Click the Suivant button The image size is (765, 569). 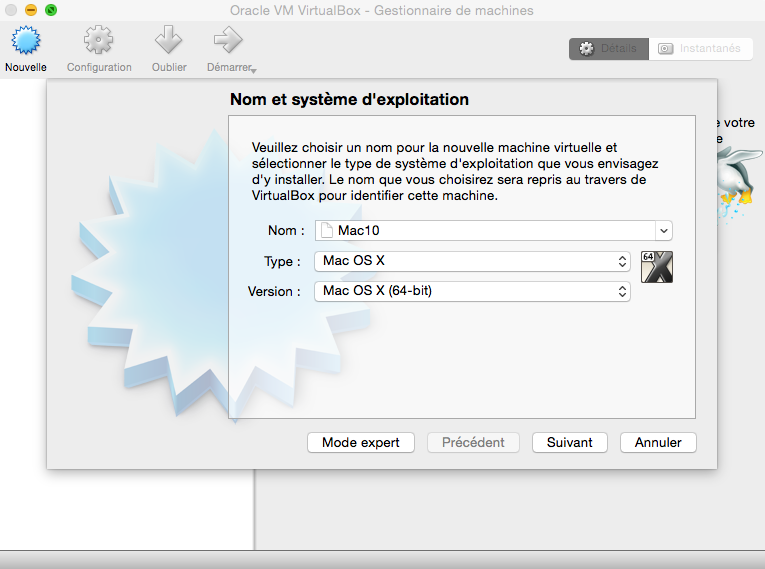(x=570, y=443)
